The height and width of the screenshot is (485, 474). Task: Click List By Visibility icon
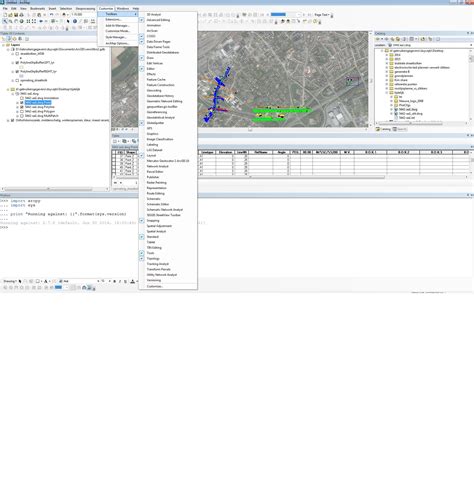pyautogui.click(x=15, y=39)
